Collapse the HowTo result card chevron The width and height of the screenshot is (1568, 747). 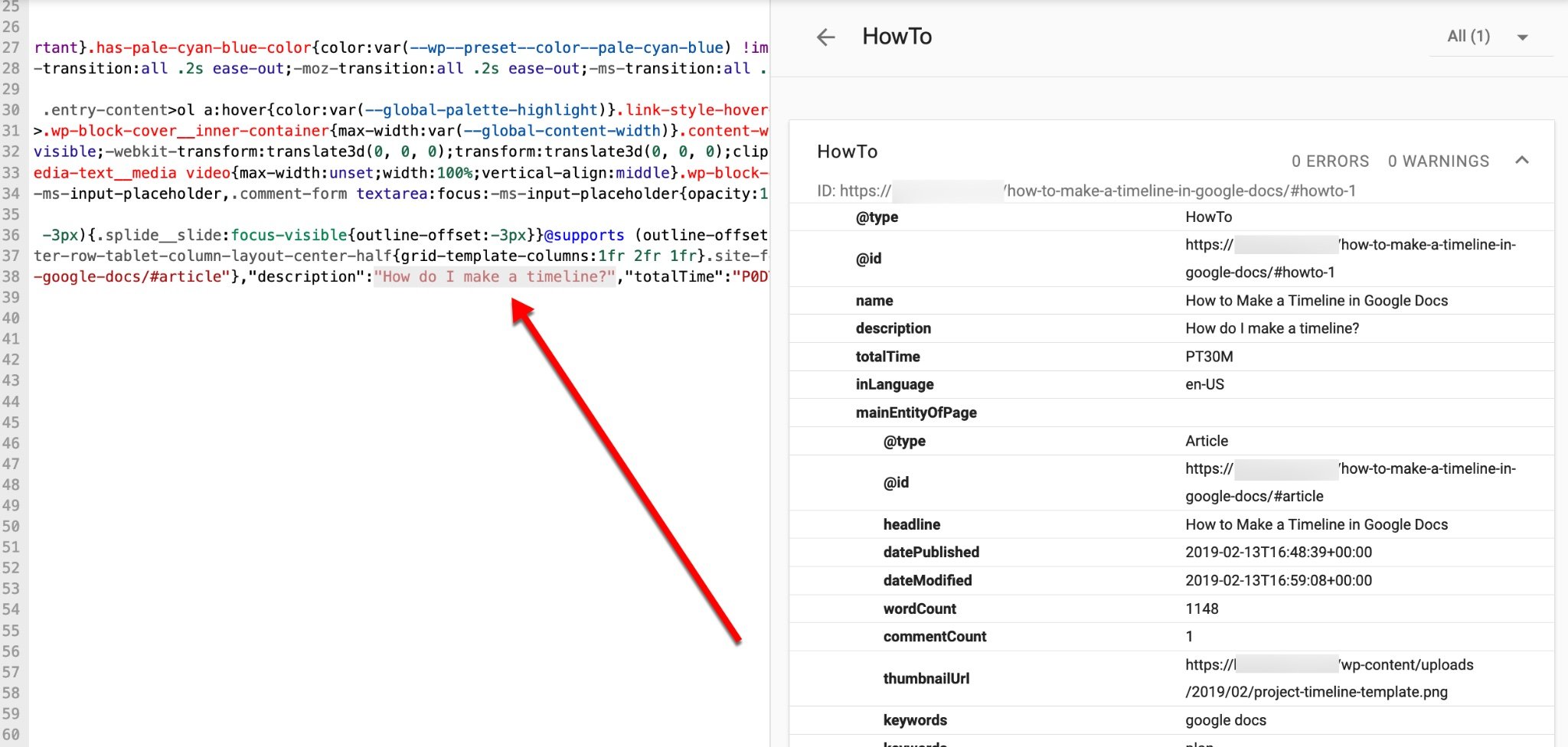(x=1522, y=160)
